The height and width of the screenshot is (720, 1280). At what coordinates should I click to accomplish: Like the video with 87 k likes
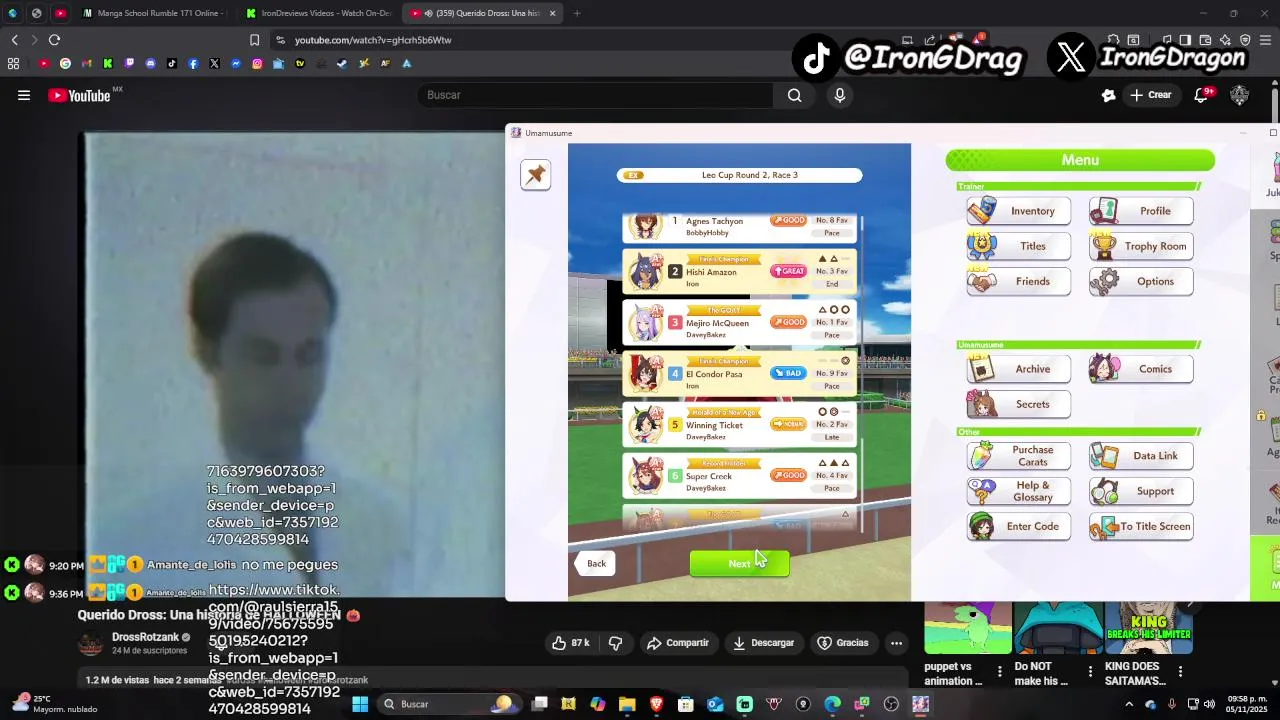570,643
